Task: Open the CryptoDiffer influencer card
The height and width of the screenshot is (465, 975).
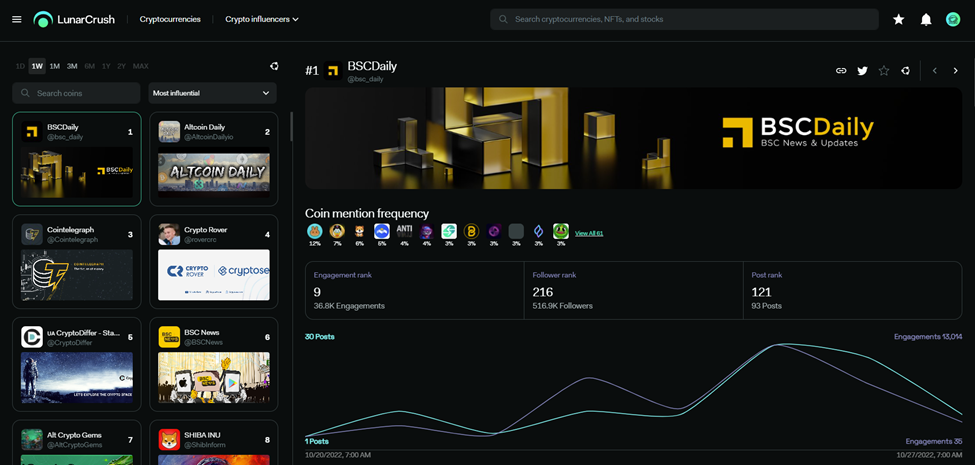Action: [x=76, y=364]
